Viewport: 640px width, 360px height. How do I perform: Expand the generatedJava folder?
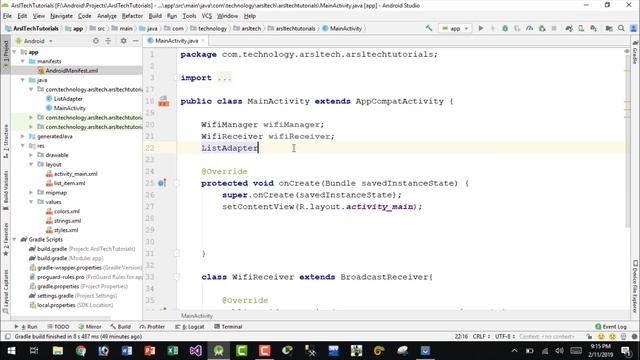[23, 136]
